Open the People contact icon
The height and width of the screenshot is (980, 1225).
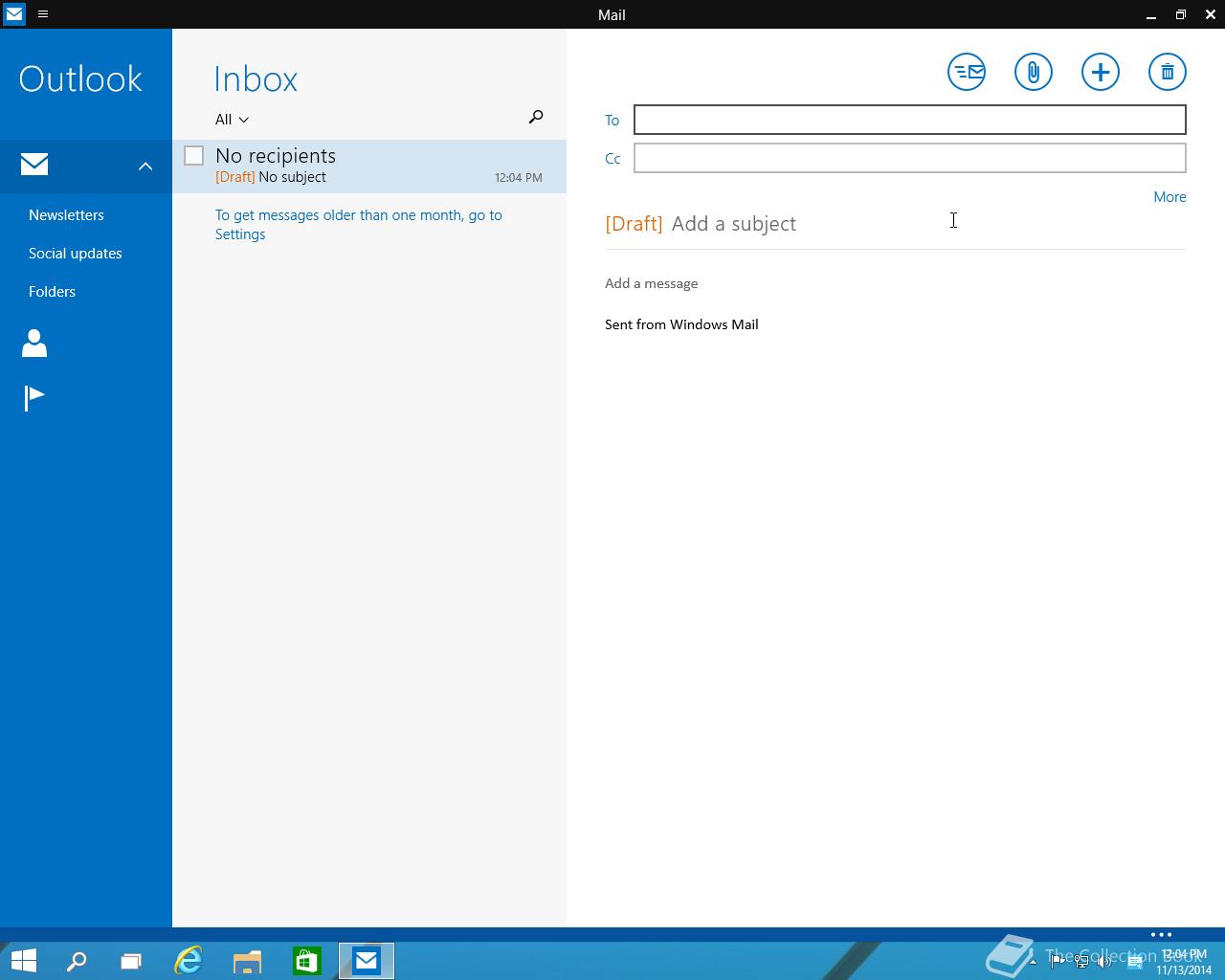(34, 343)
